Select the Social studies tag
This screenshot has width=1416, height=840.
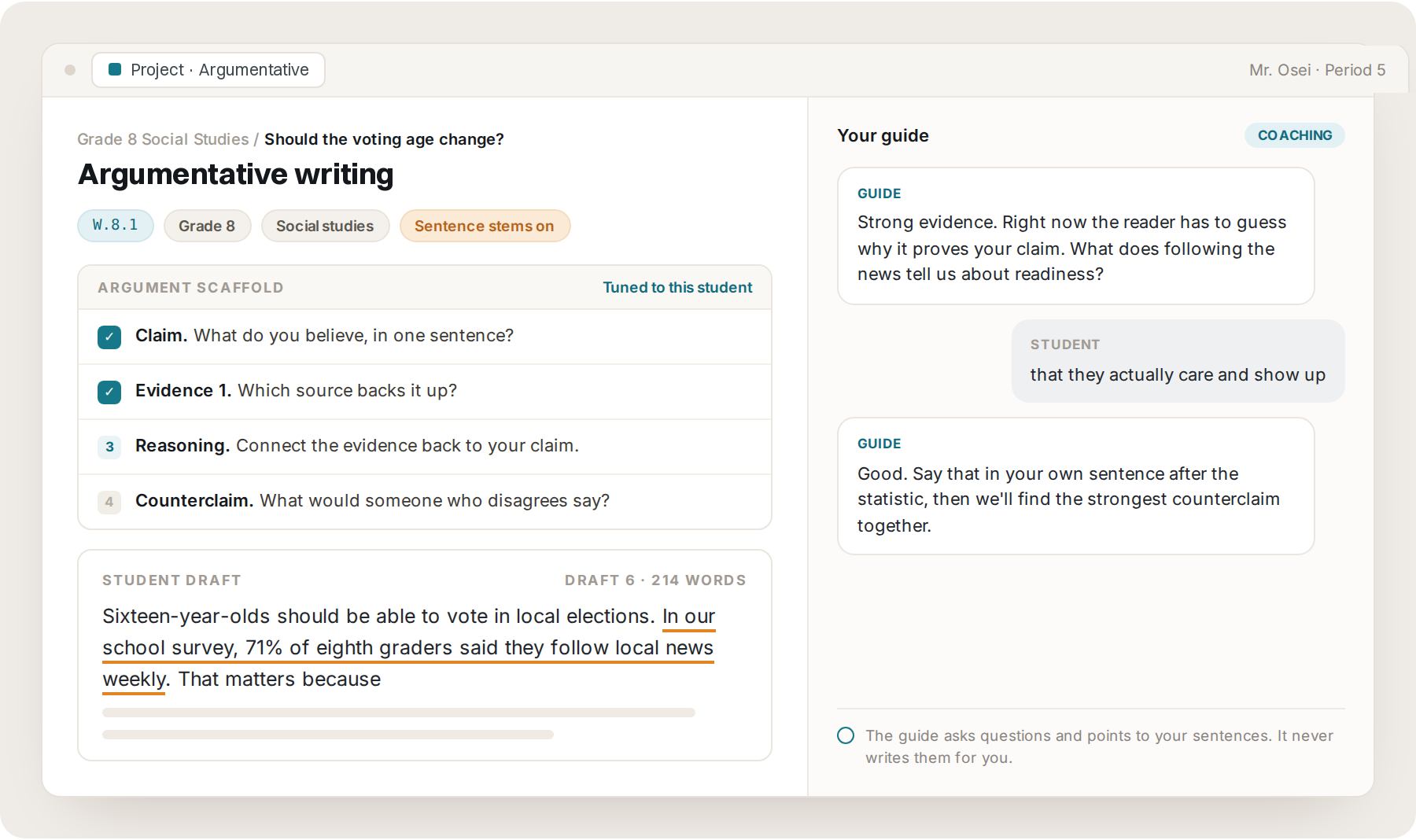[325, 226]
